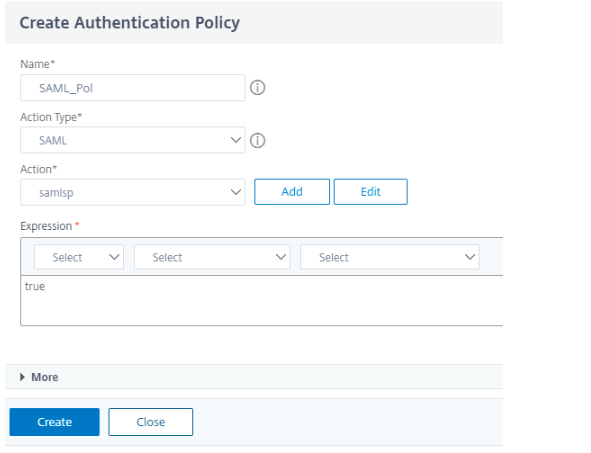Image resolution: width=591 pixels, height=453 pixels.
Task: Click the Close button
Action: 151,422
